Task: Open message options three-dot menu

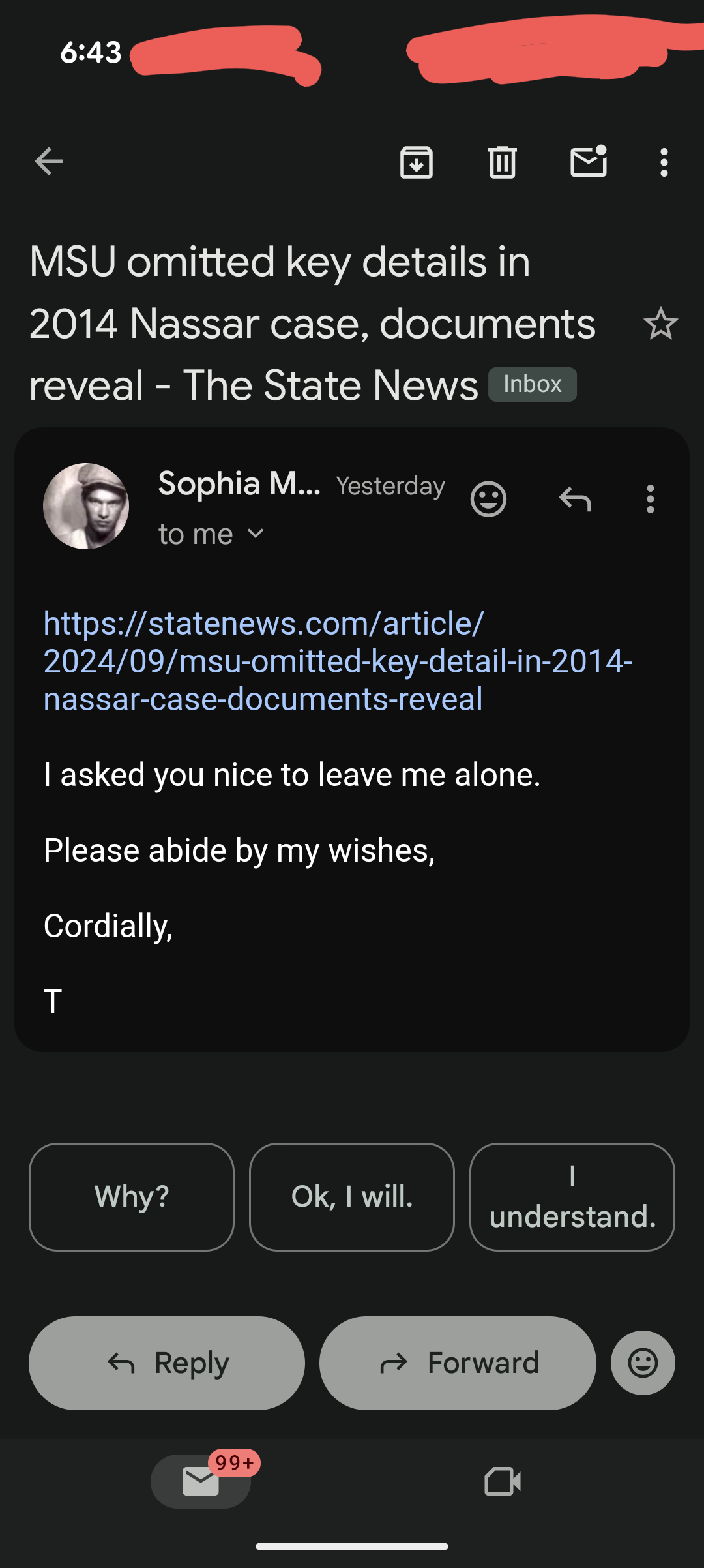Action: pyautogui.click(x=650, y=500)
